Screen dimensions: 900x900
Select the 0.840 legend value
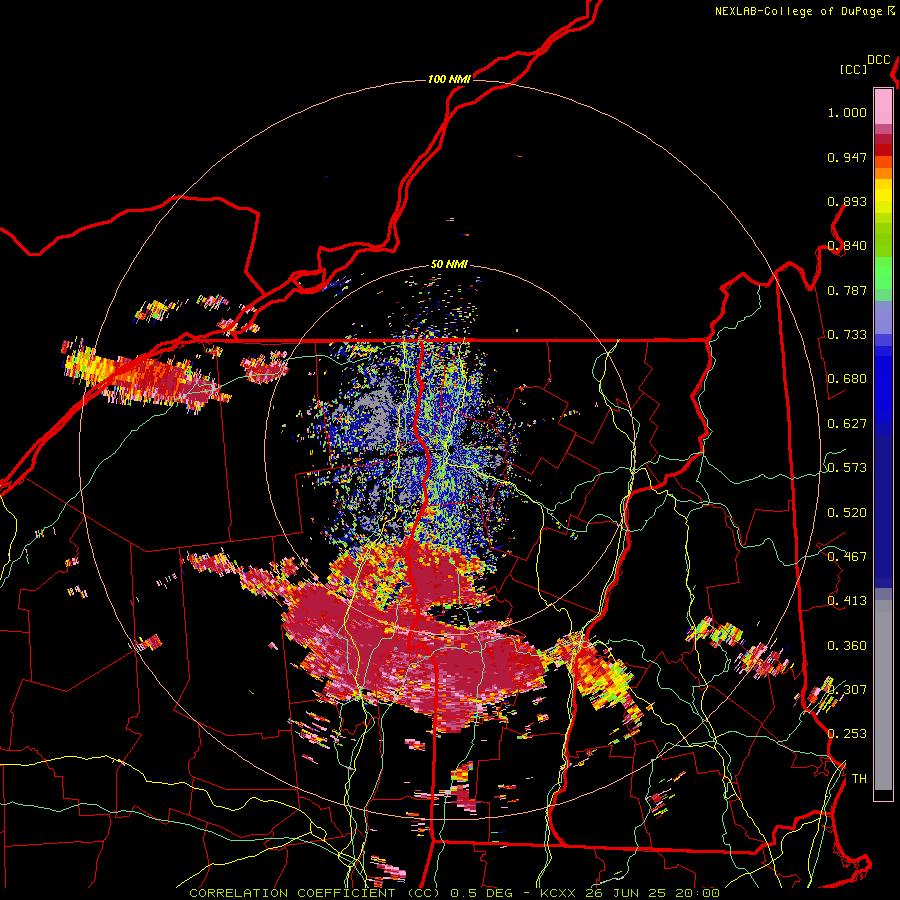point(847,246)
